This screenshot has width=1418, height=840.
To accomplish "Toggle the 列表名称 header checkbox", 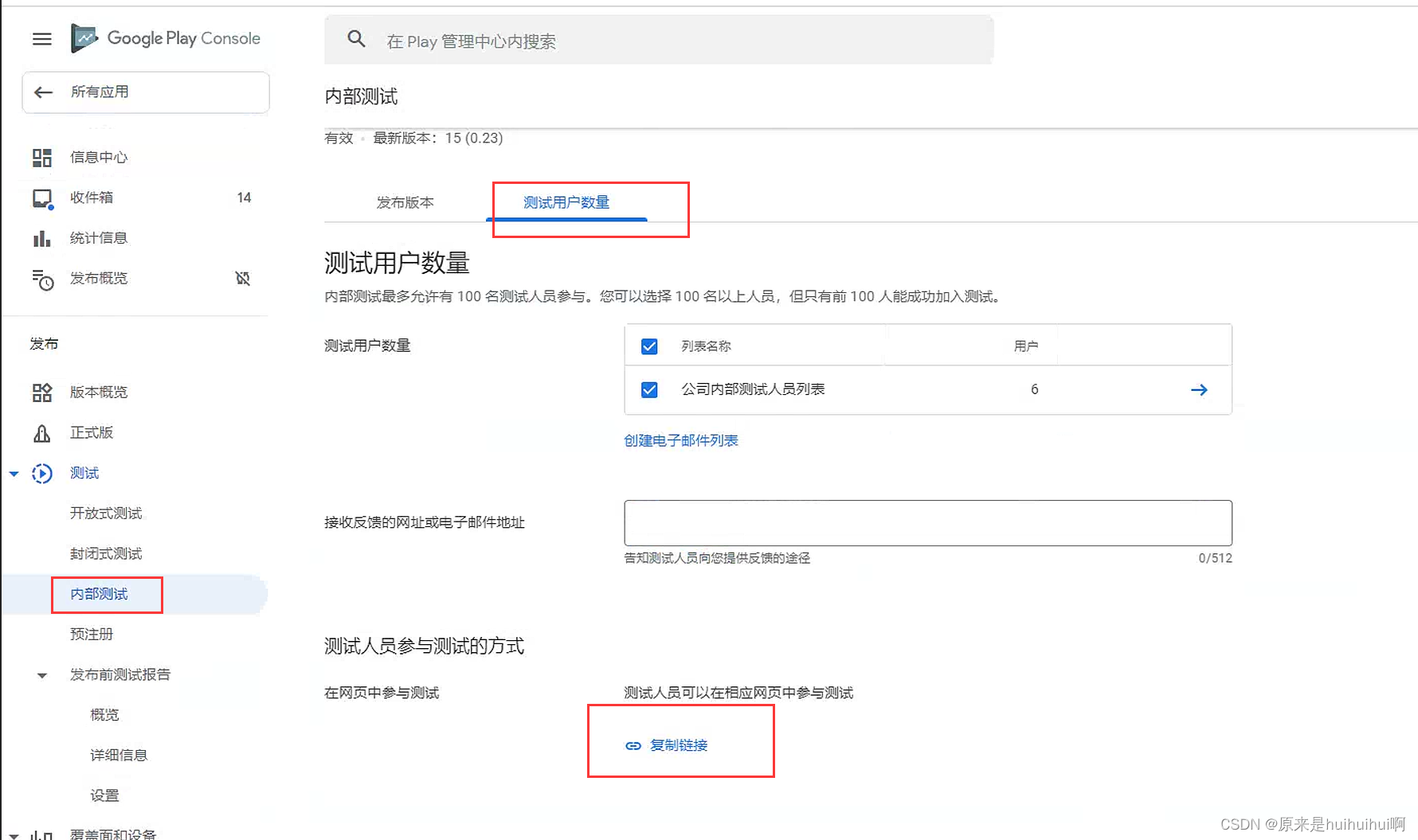I will [x=649, y=346].
